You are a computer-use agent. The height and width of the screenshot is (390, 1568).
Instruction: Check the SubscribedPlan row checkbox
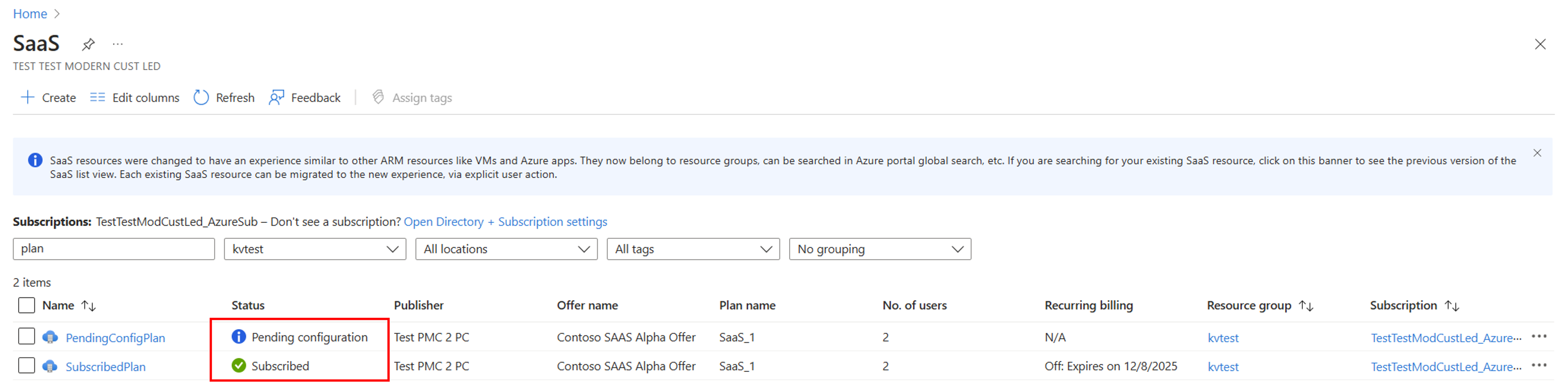[26, 366]
